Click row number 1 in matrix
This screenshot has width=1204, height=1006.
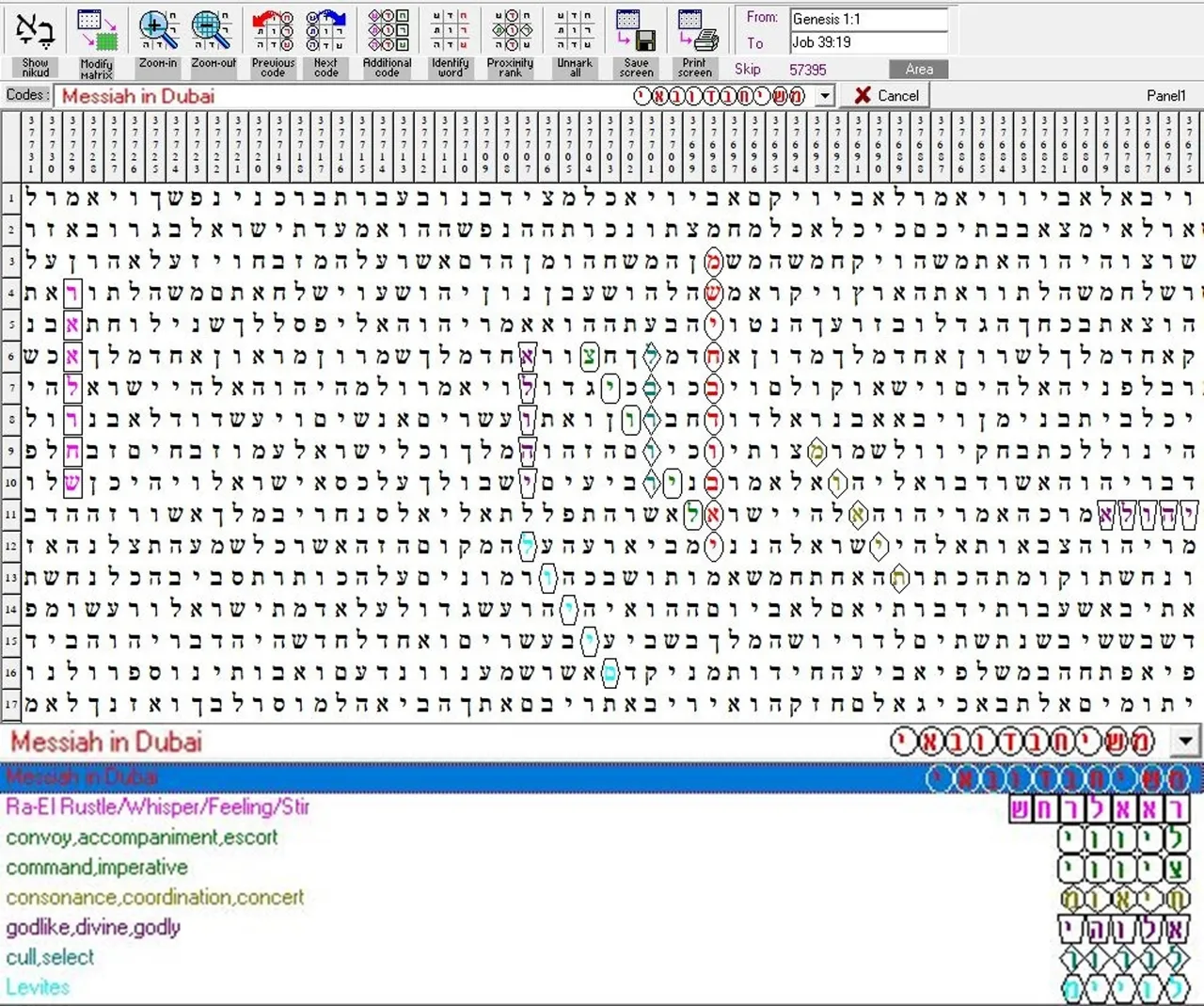click(10, 198)
